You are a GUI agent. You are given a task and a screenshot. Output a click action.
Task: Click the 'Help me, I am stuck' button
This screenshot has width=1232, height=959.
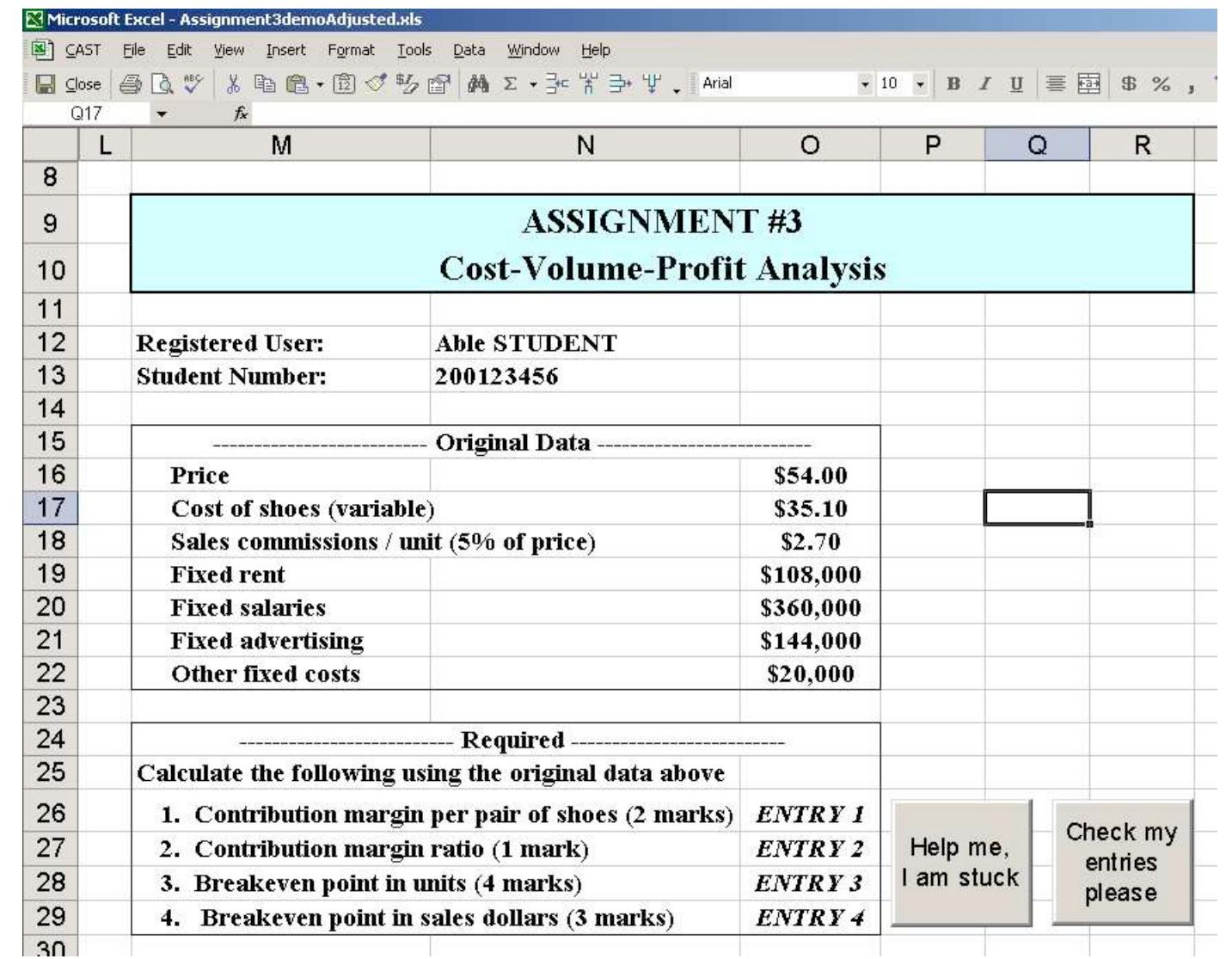pos(961,863)
